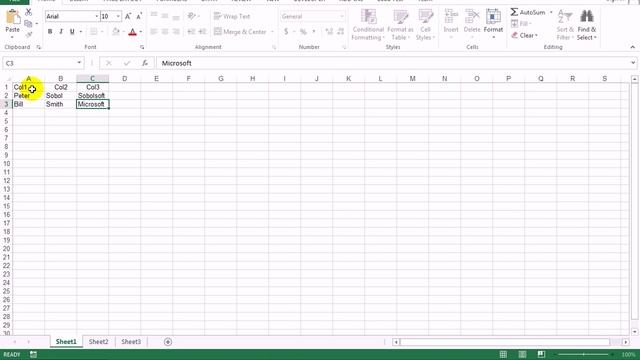Click the Decrease Font Size icon
This screenshot has height=360, width=640.
click(x=139, y=16)
